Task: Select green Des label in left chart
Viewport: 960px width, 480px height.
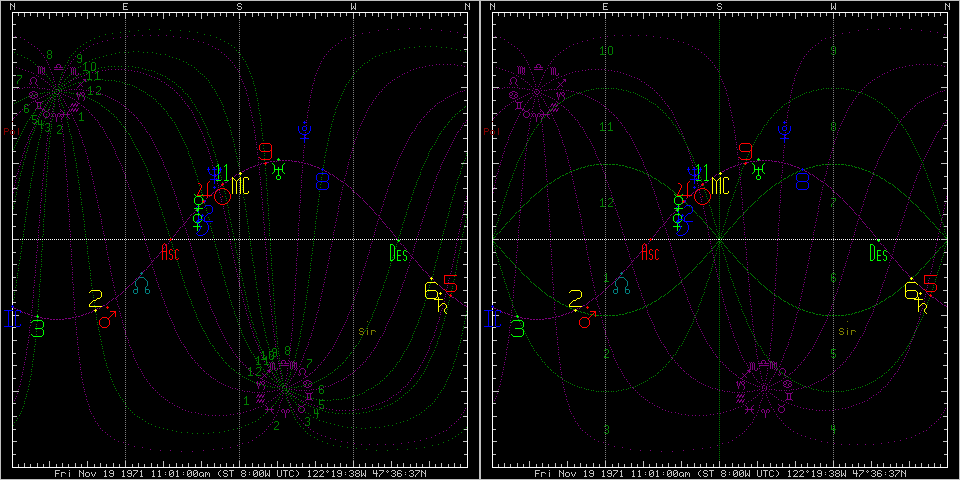Action: (399, 252)
